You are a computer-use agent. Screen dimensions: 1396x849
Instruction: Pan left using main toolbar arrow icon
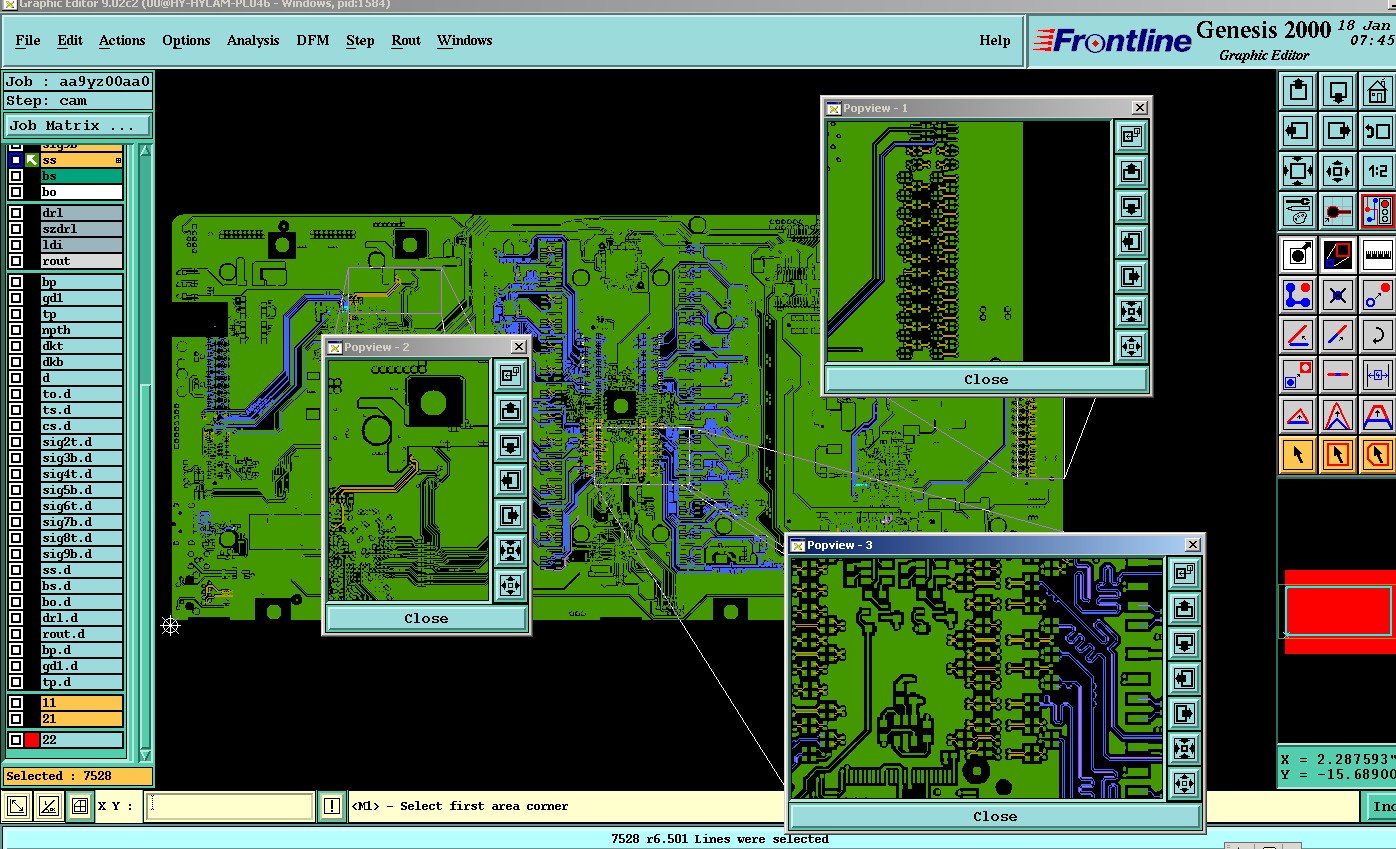coord(1298,130)
